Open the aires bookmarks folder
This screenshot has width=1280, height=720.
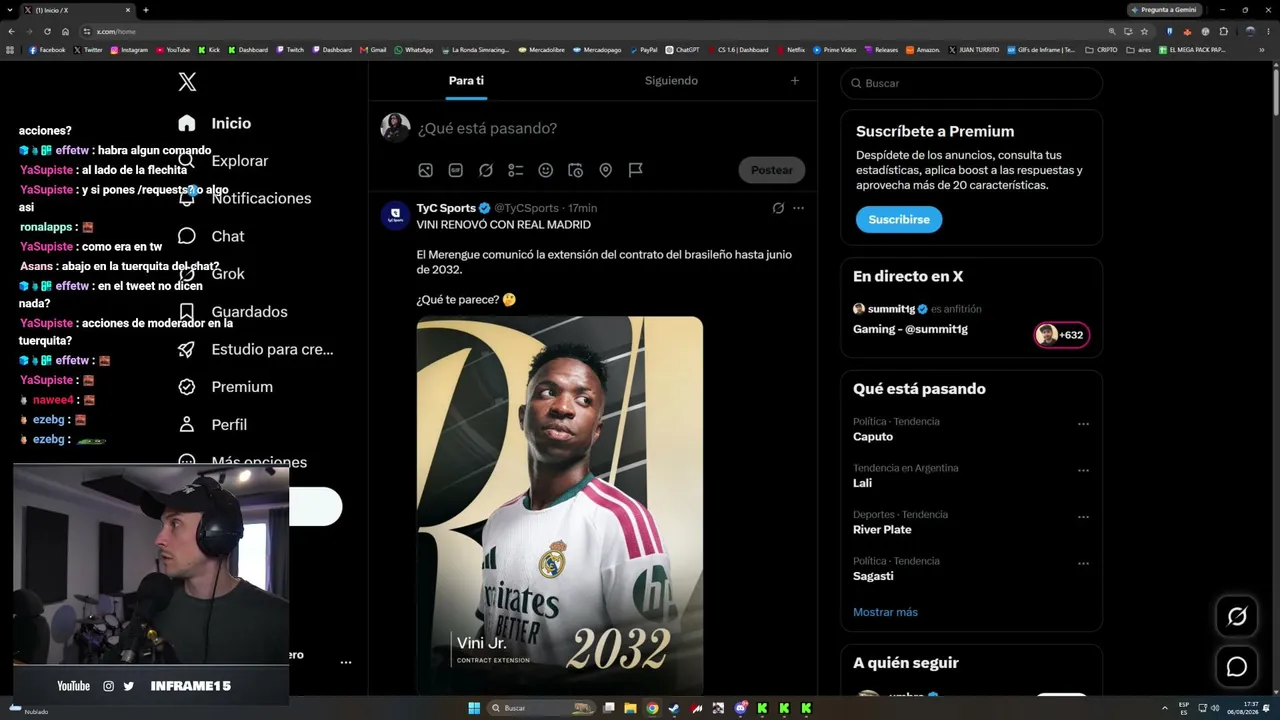tap(1139, 50)
